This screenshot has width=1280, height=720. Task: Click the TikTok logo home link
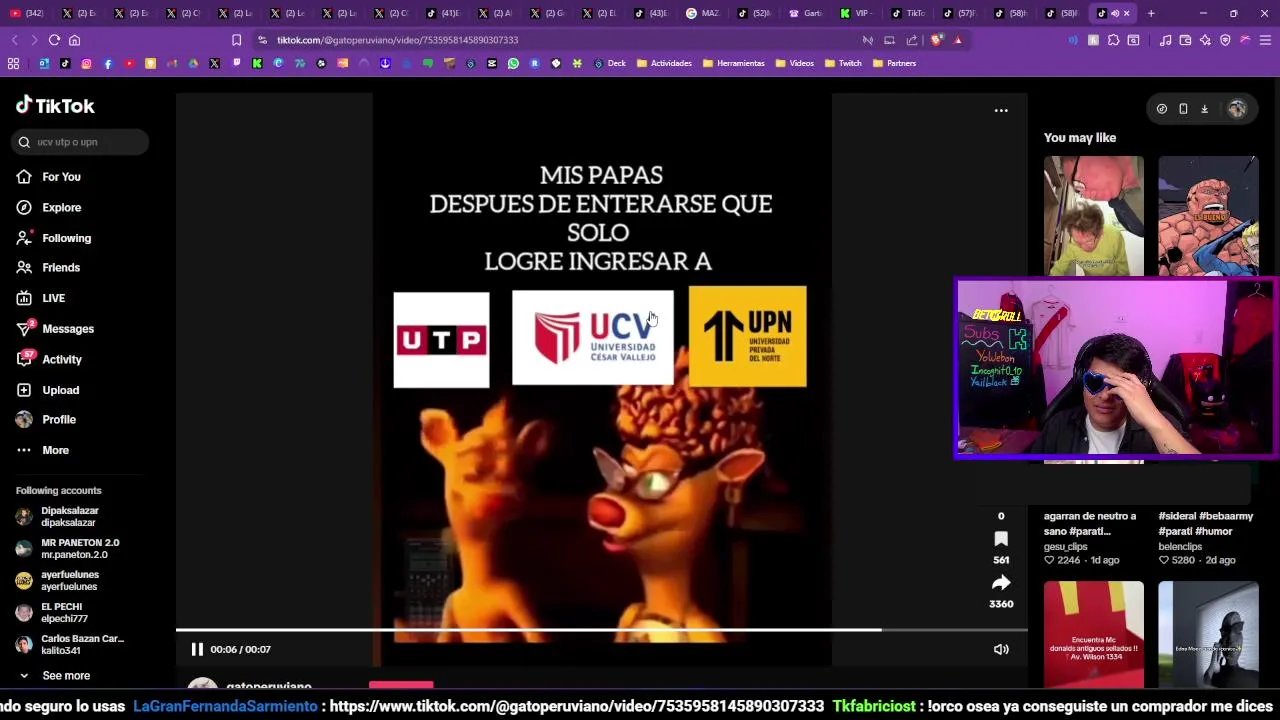point(55,105)
